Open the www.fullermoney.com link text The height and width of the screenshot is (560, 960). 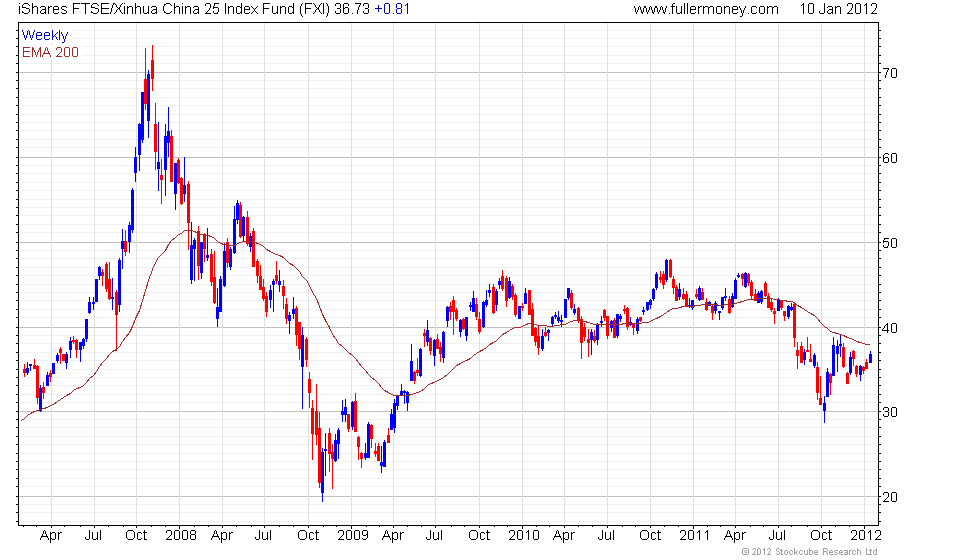[x=706, y=9]
